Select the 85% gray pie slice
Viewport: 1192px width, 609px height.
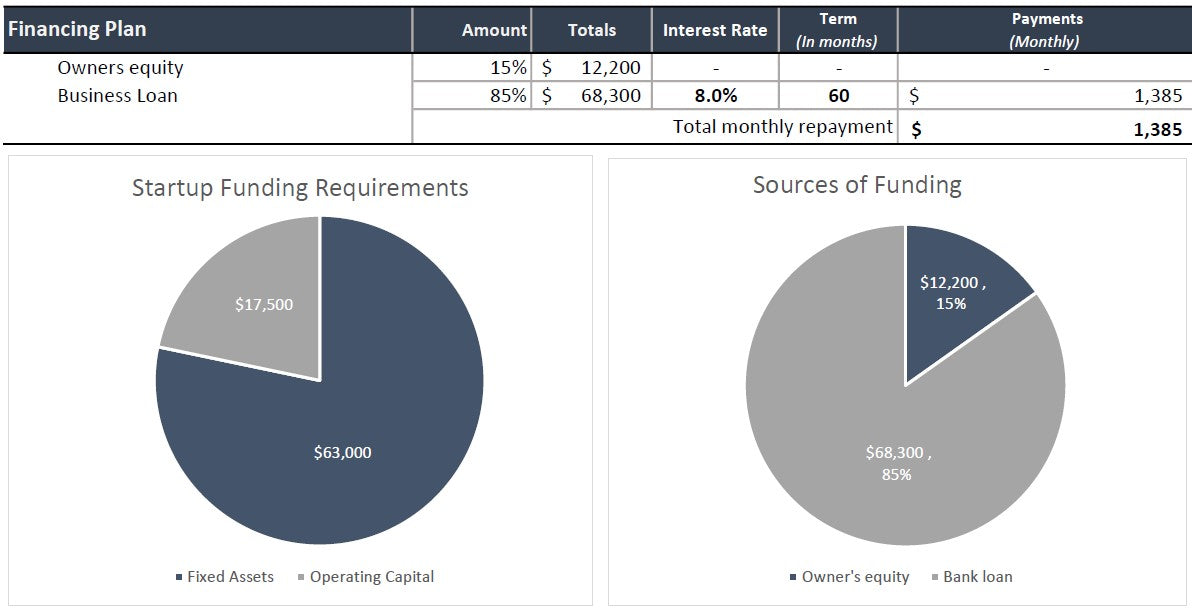click(x=860, y=440)
